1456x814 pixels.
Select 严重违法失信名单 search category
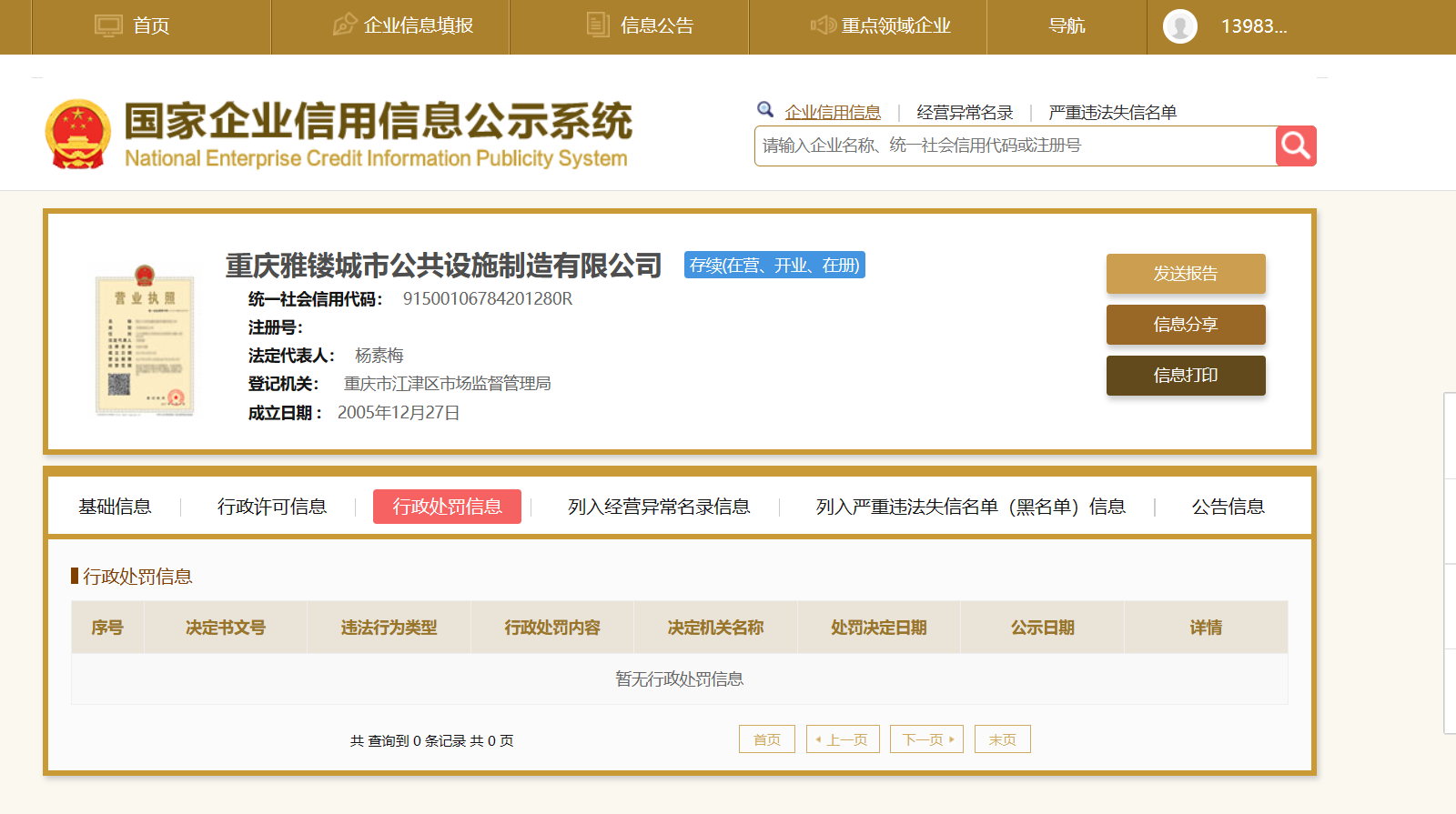click(1112, 112)
